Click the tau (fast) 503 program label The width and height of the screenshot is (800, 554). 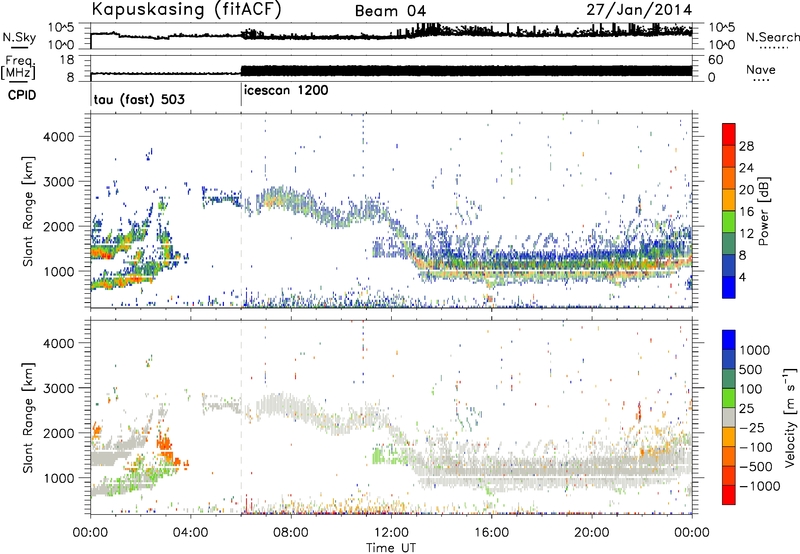[x=139, y=99]
